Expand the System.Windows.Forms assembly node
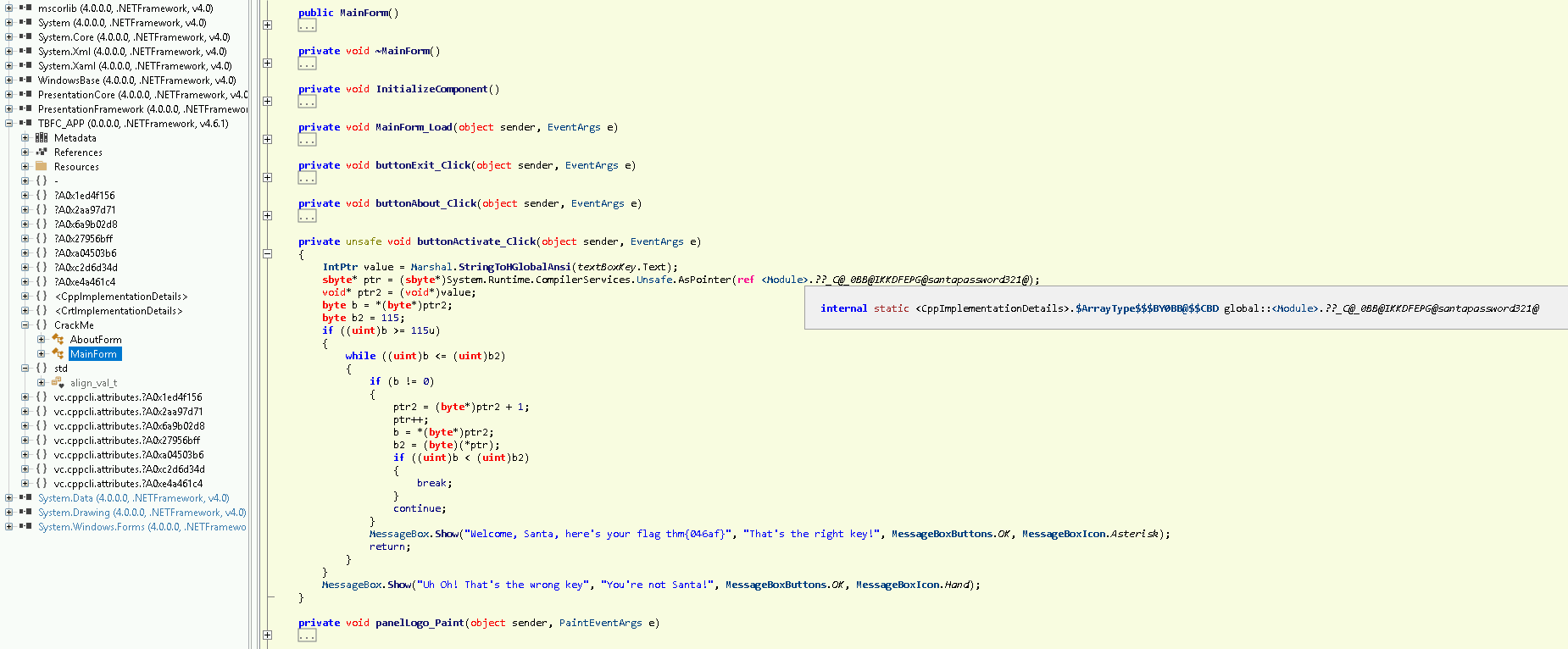This screenshot has height=649, width=1568. click(x=8, y=527)
